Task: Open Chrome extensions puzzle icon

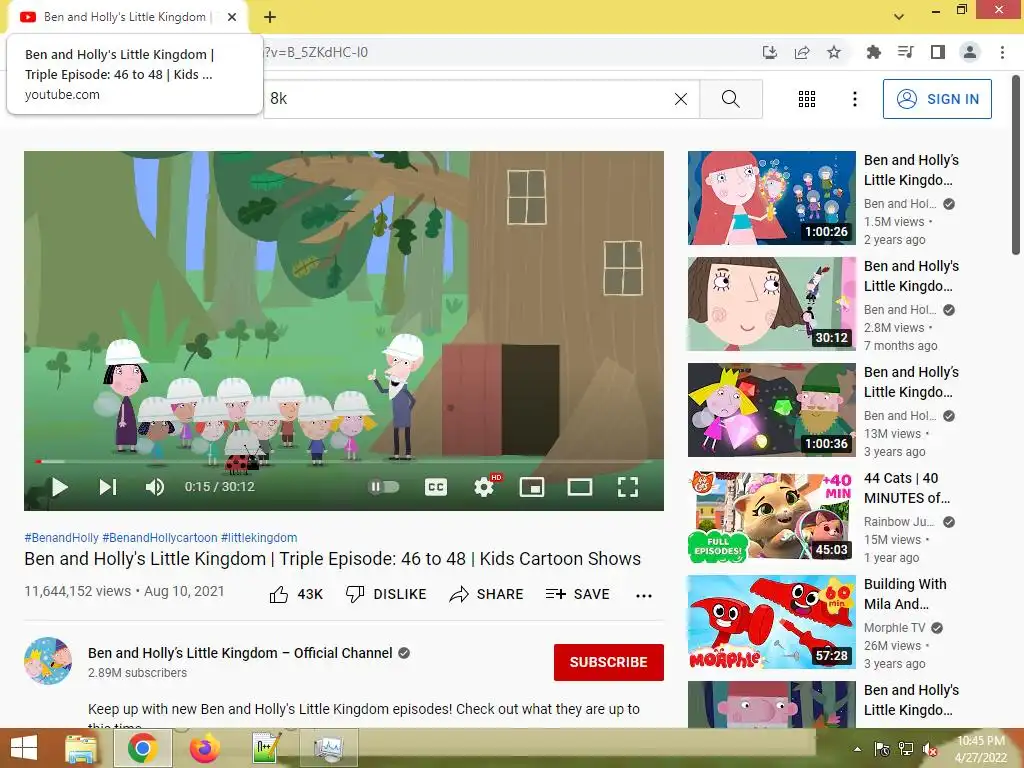Action: coord(873,52)
